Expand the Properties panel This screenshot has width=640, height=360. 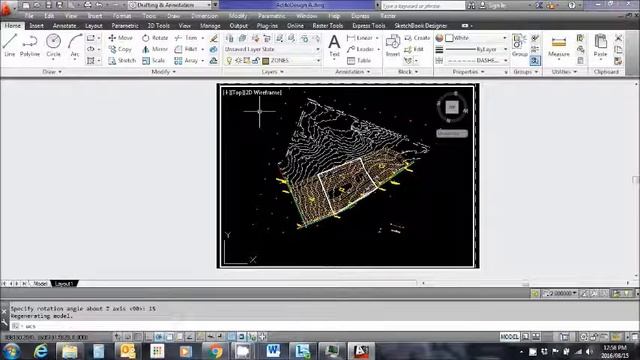(469, 72)
